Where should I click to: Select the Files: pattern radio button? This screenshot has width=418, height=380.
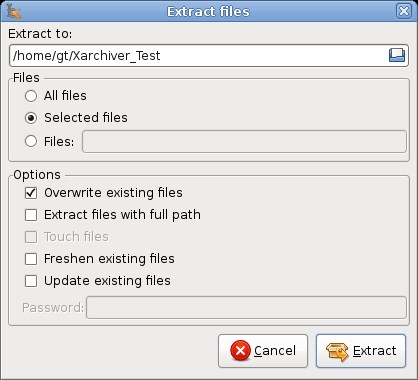pyautogui.click(x=31, y=141)
